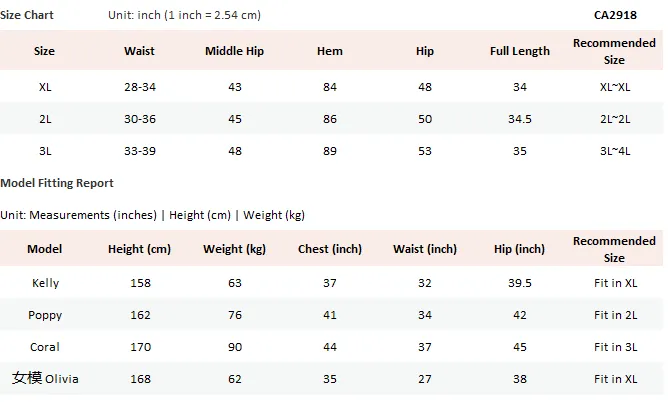Select the XL size row label

click(45, 87)
